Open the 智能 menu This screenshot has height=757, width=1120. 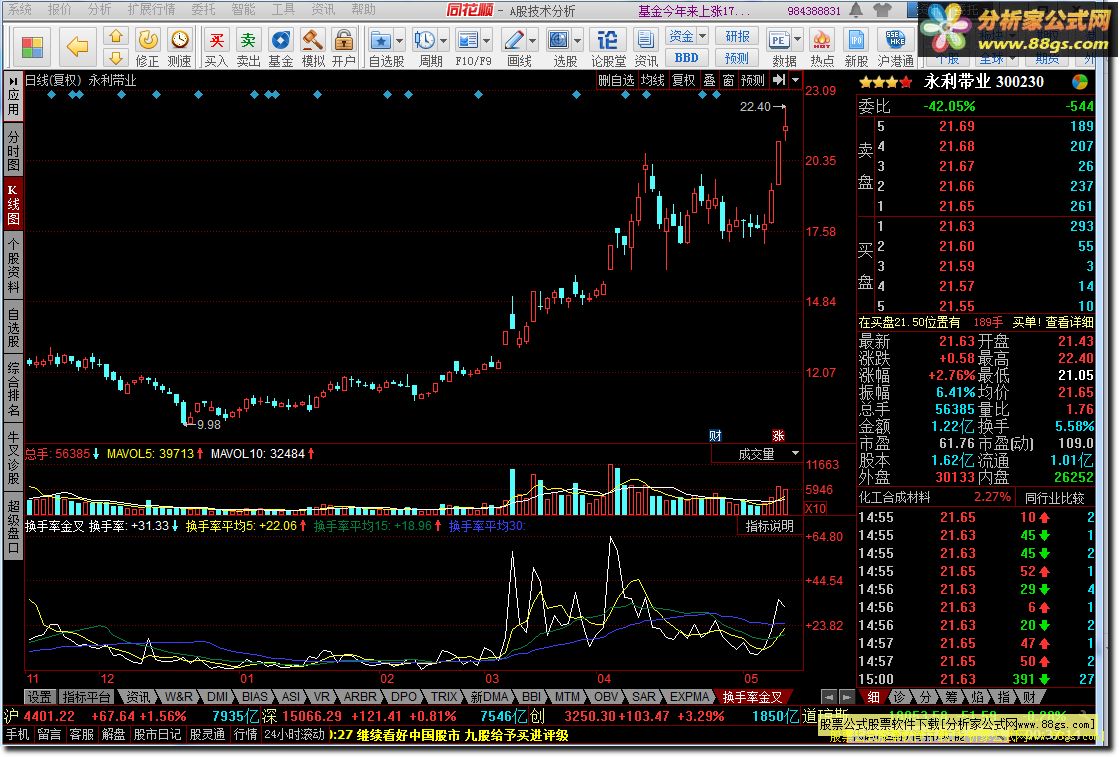coord(244,9)
